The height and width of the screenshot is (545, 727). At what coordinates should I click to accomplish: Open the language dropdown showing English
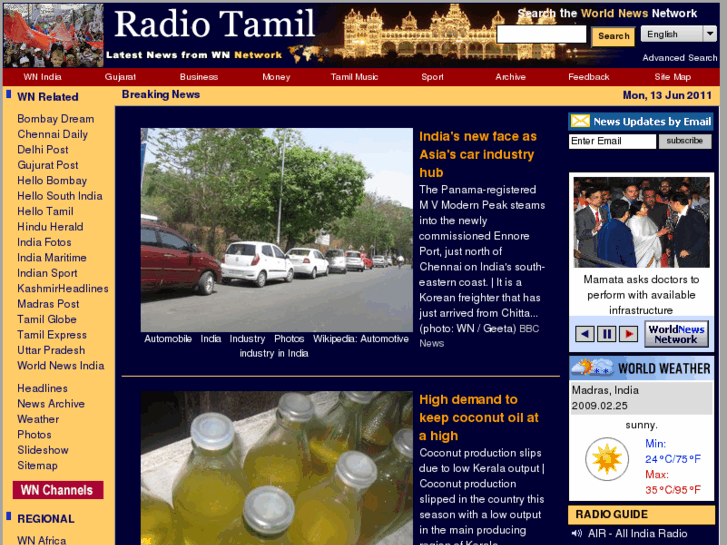679,34
